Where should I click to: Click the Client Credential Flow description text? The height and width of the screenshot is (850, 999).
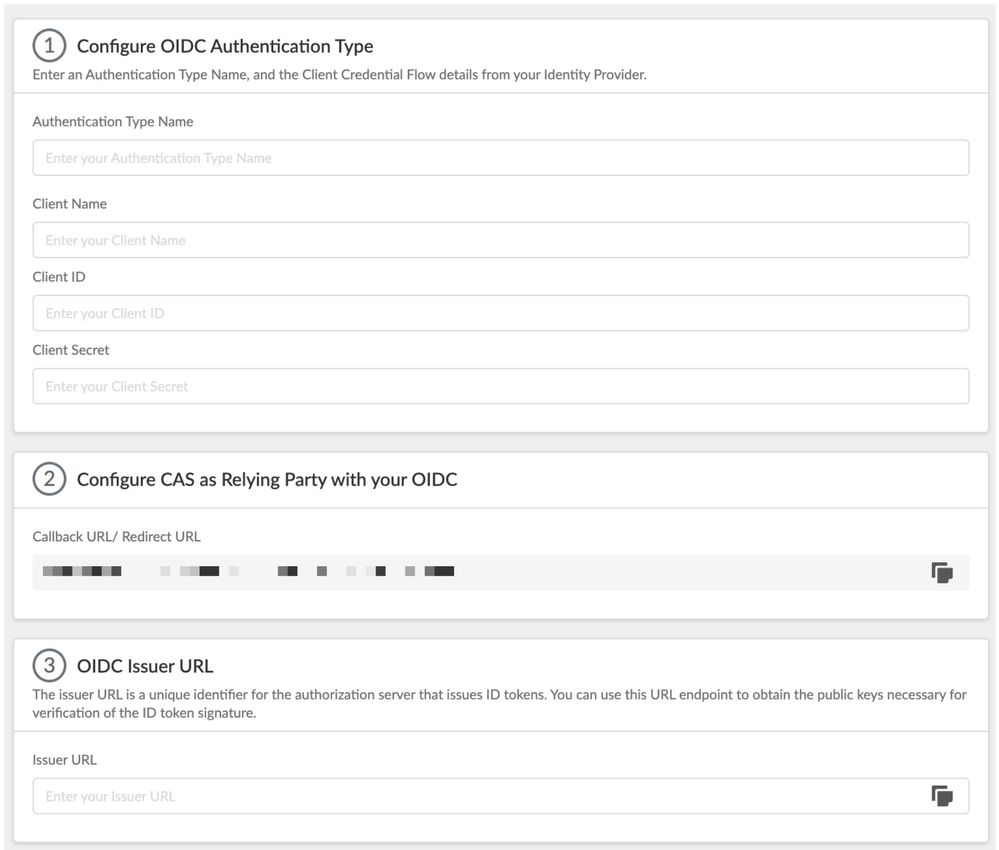tap(340, 75)
